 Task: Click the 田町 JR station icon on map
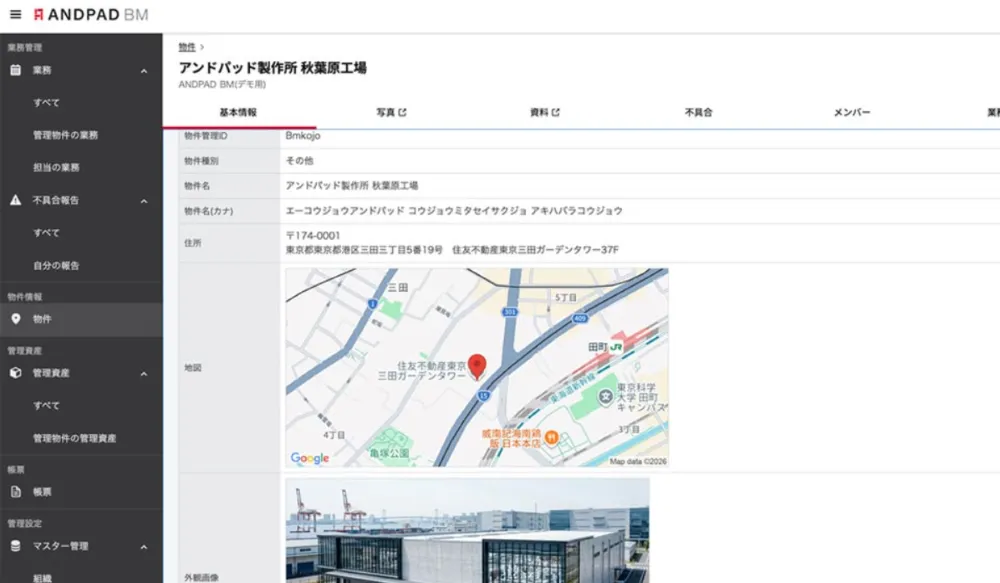click(616, 347)
